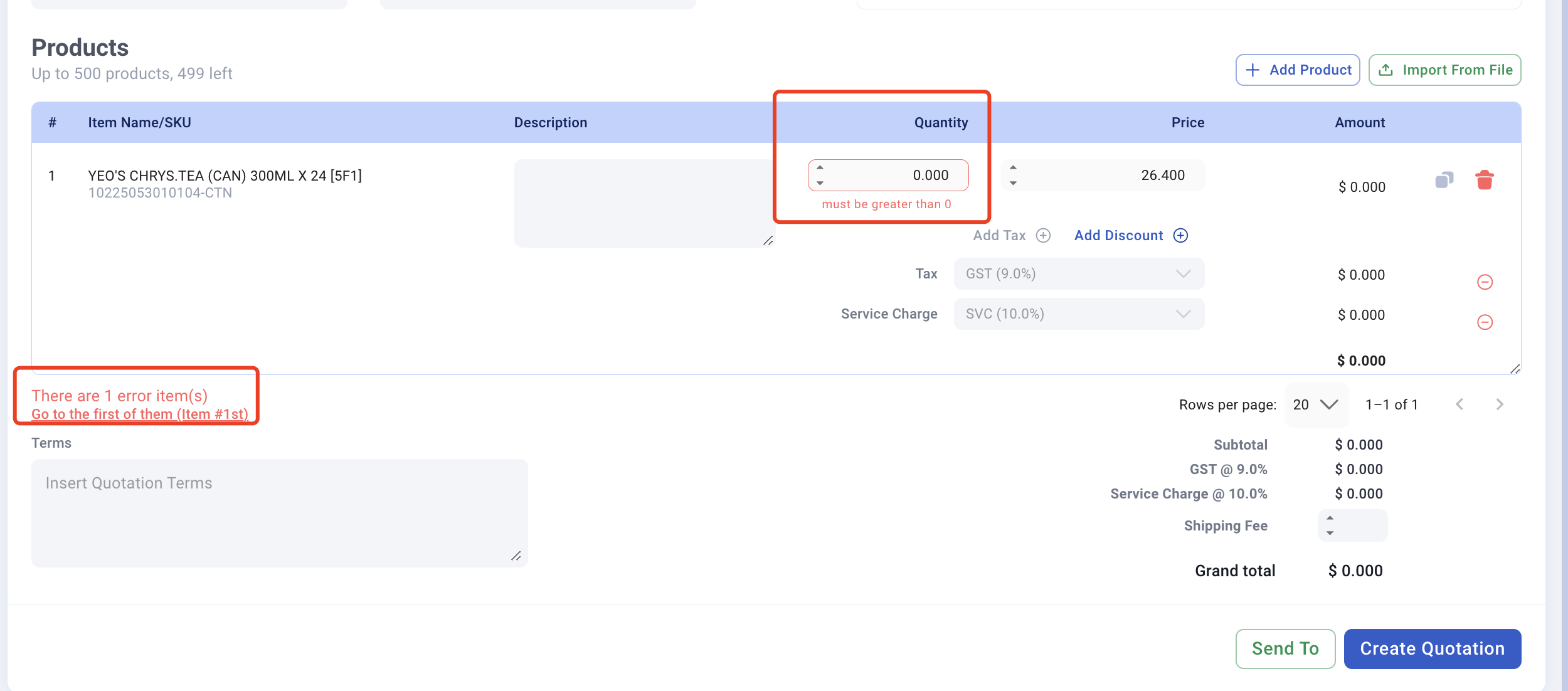Image resolution: width=1568 pixels, height=691 pixels.
Task: Click the duplicate product row icon
Action: [1444, 181]
